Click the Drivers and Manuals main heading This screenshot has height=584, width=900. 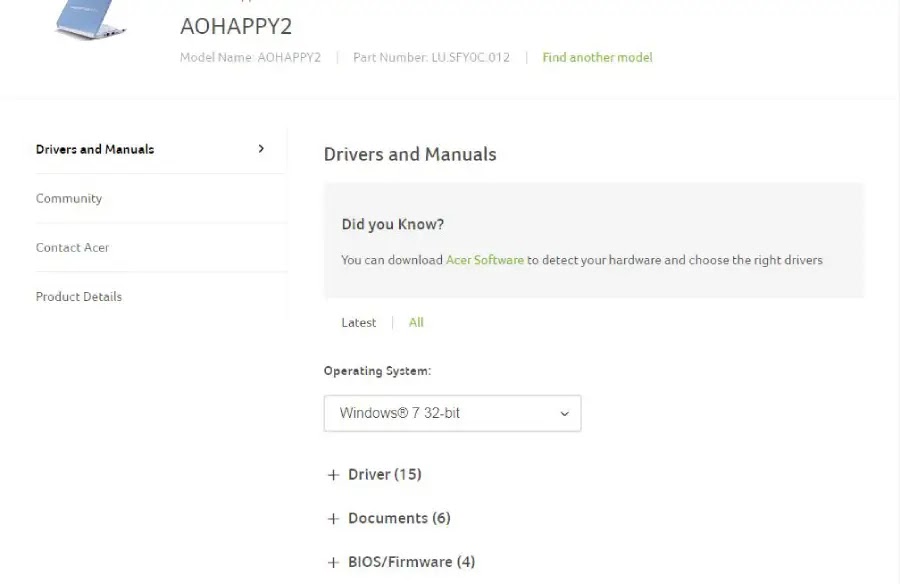click(410, 154)
